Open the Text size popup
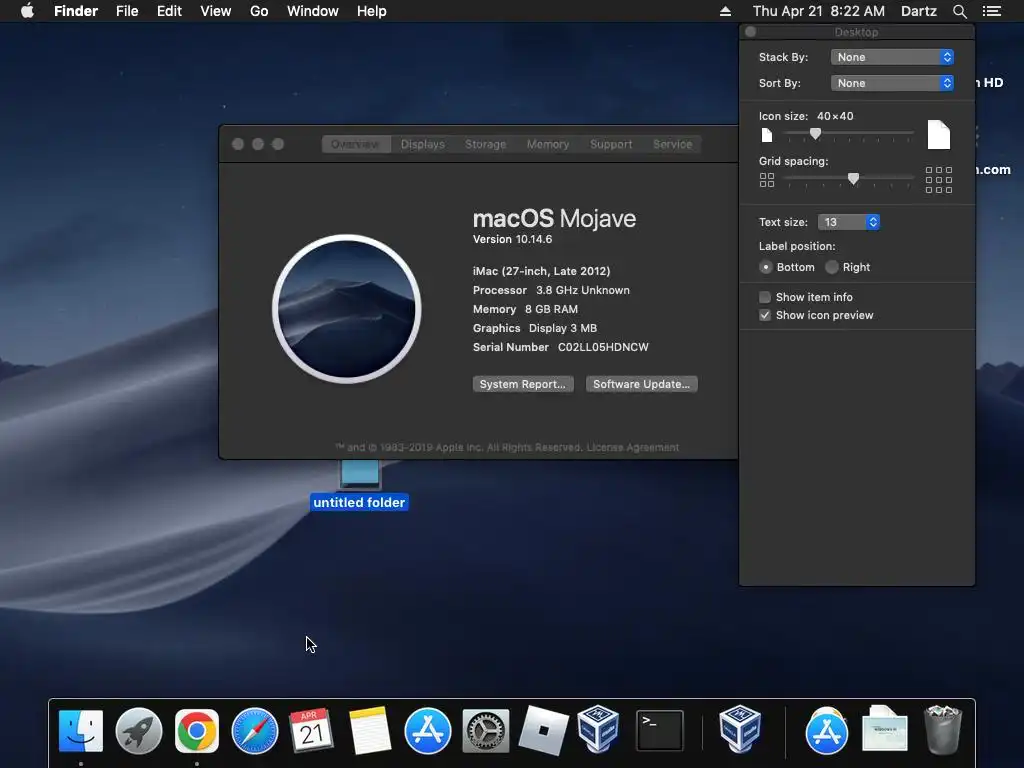Image resolution: width=1024 pixels, height=768 pixels. tap(848, 222)
